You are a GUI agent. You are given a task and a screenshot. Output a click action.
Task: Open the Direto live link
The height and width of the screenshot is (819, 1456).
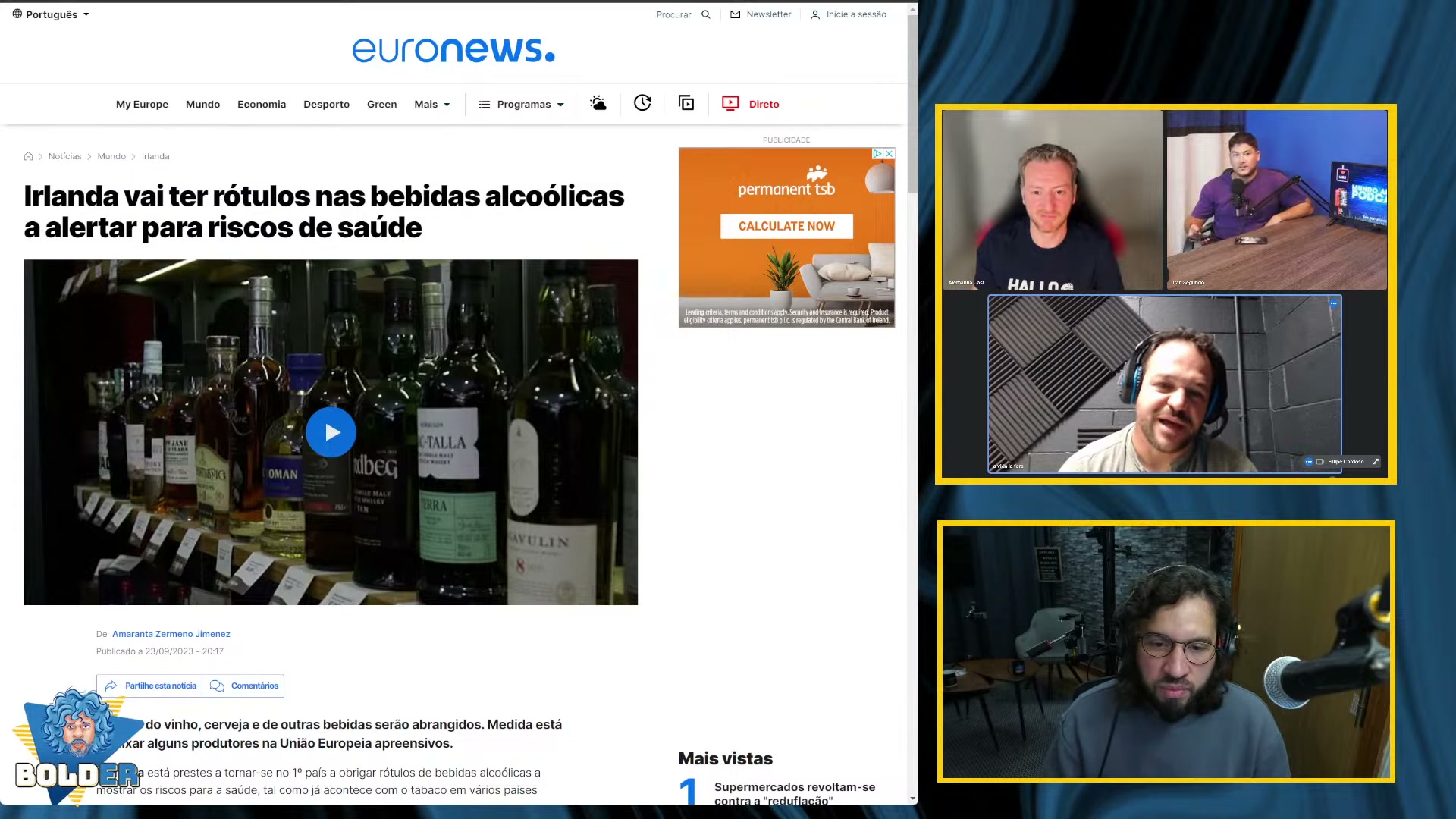(x=764, y=105)
